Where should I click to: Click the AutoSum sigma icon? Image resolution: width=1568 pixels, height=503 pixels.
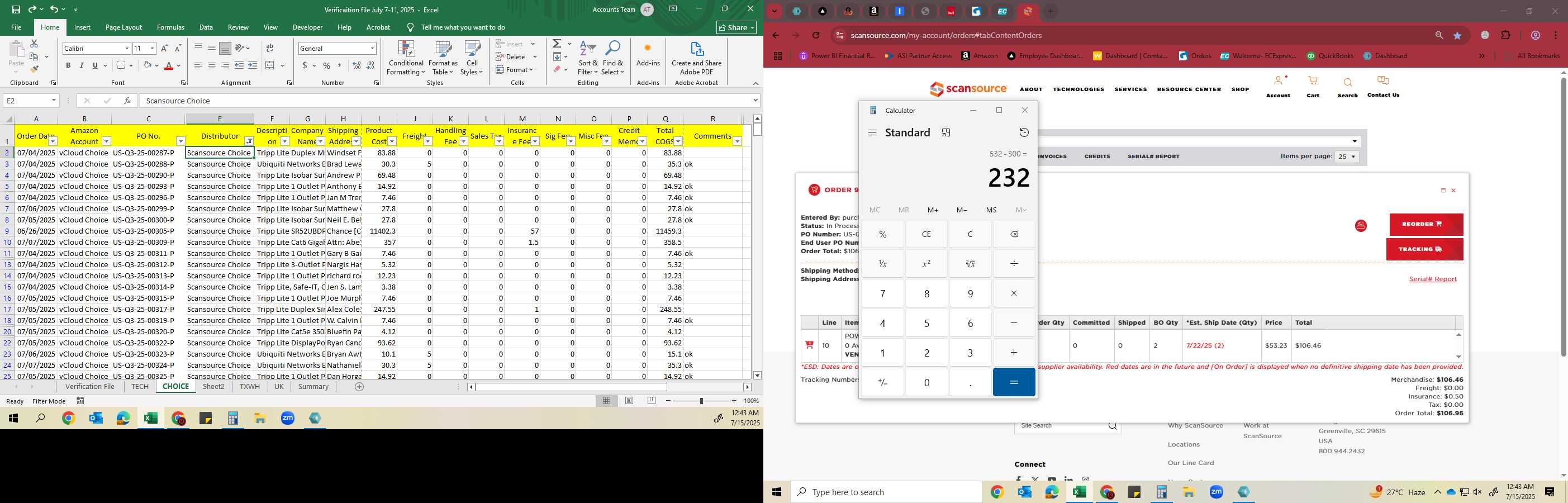tap(557, 44)
